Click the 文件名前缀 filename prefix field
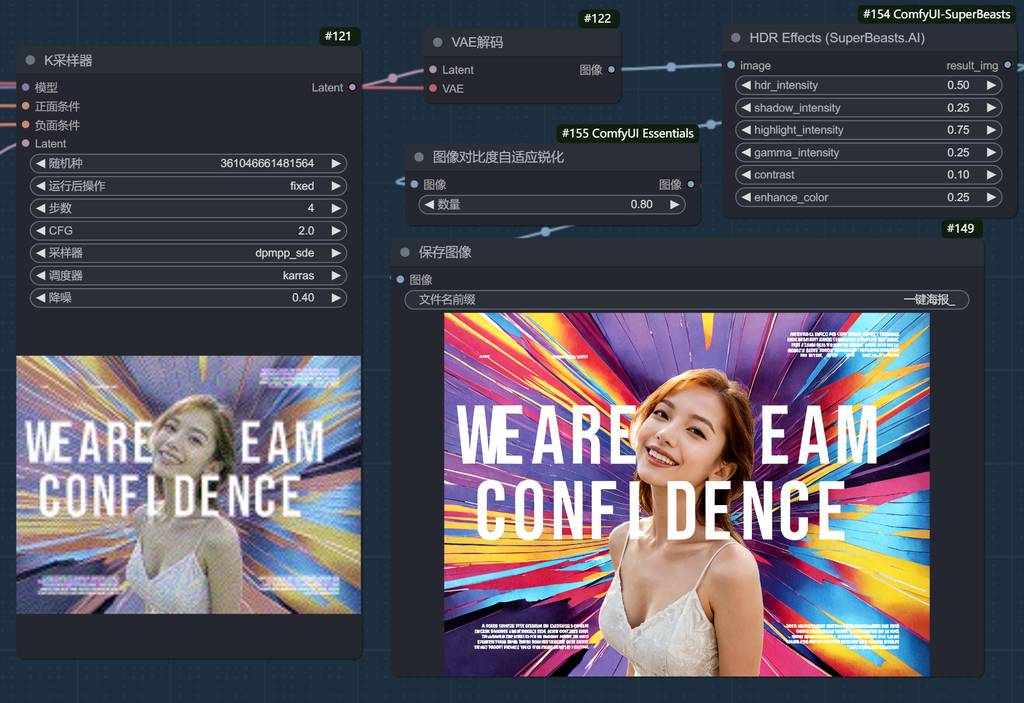1024x703 pixels. click(686, 299)
